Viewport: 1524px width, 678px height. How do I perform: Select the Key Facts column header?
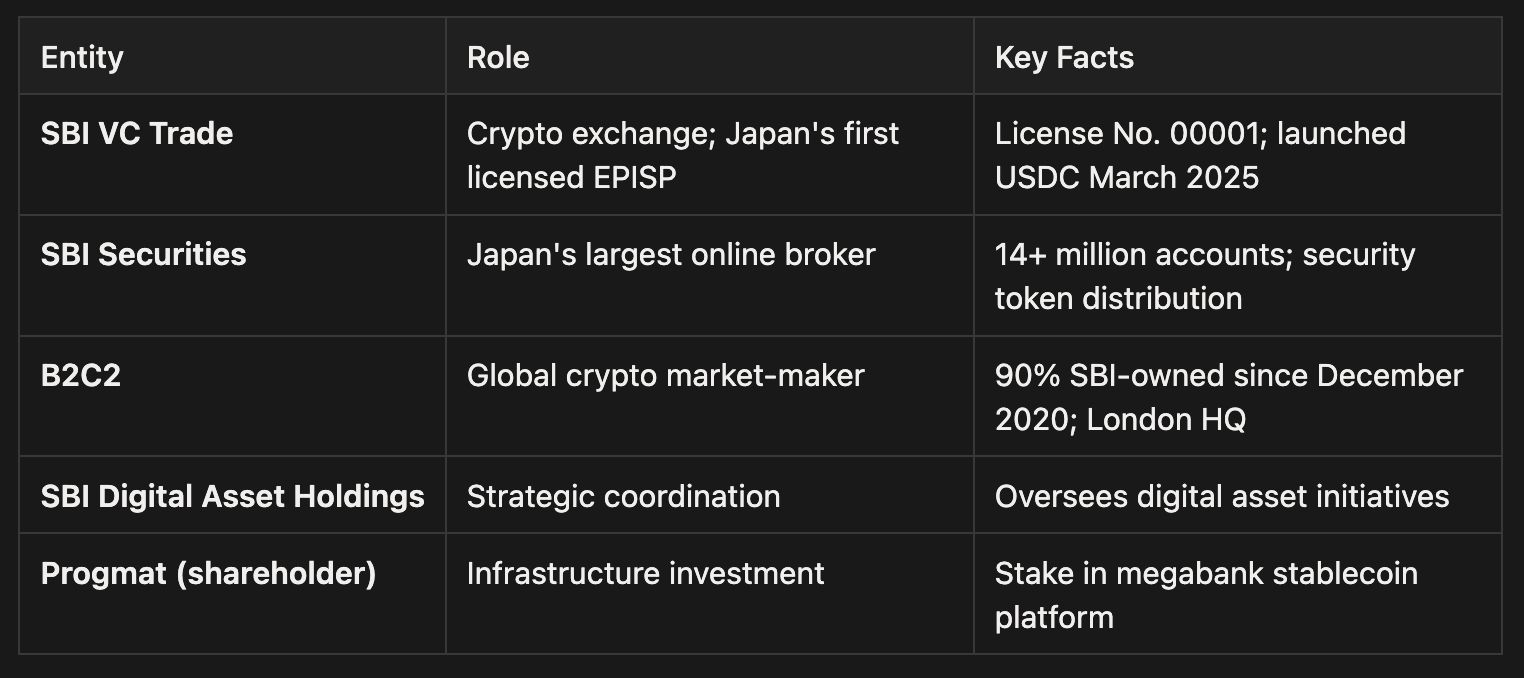[x=1064, y=57]
